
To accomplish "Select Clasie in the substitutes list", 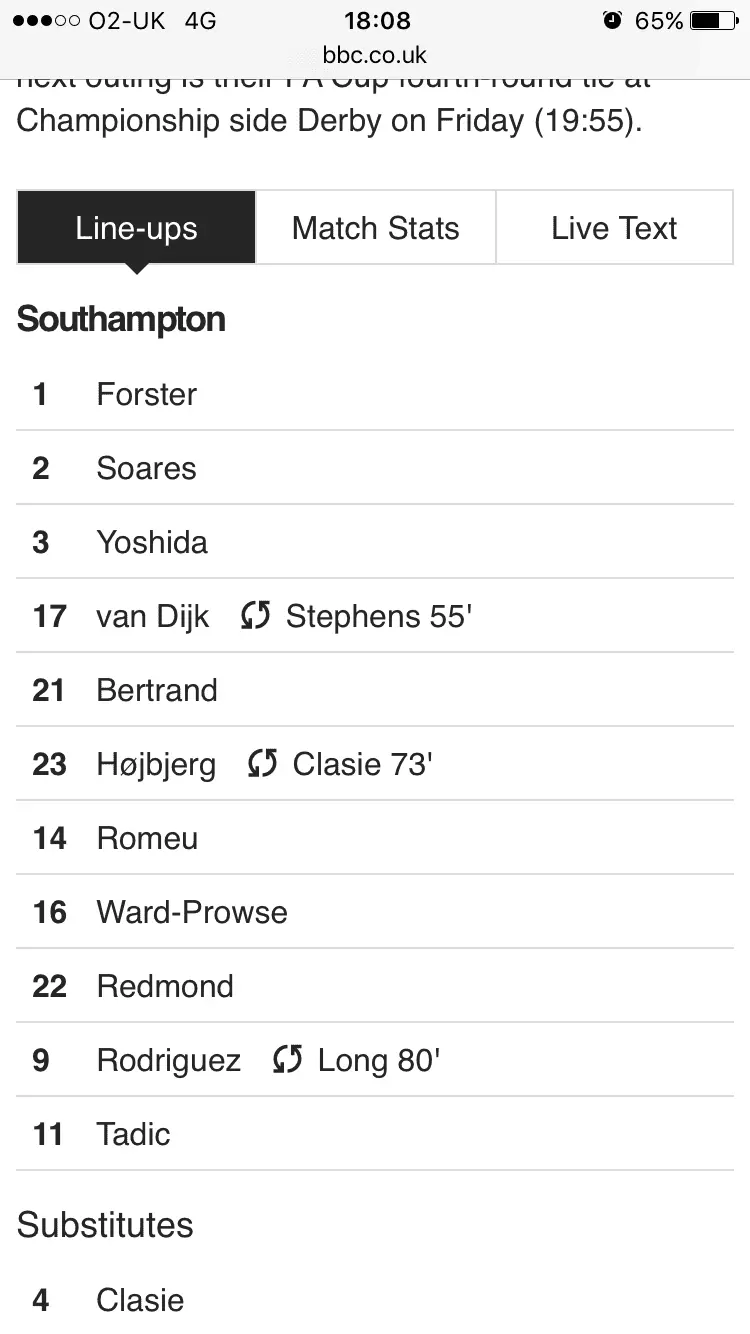I will 140,1300.
